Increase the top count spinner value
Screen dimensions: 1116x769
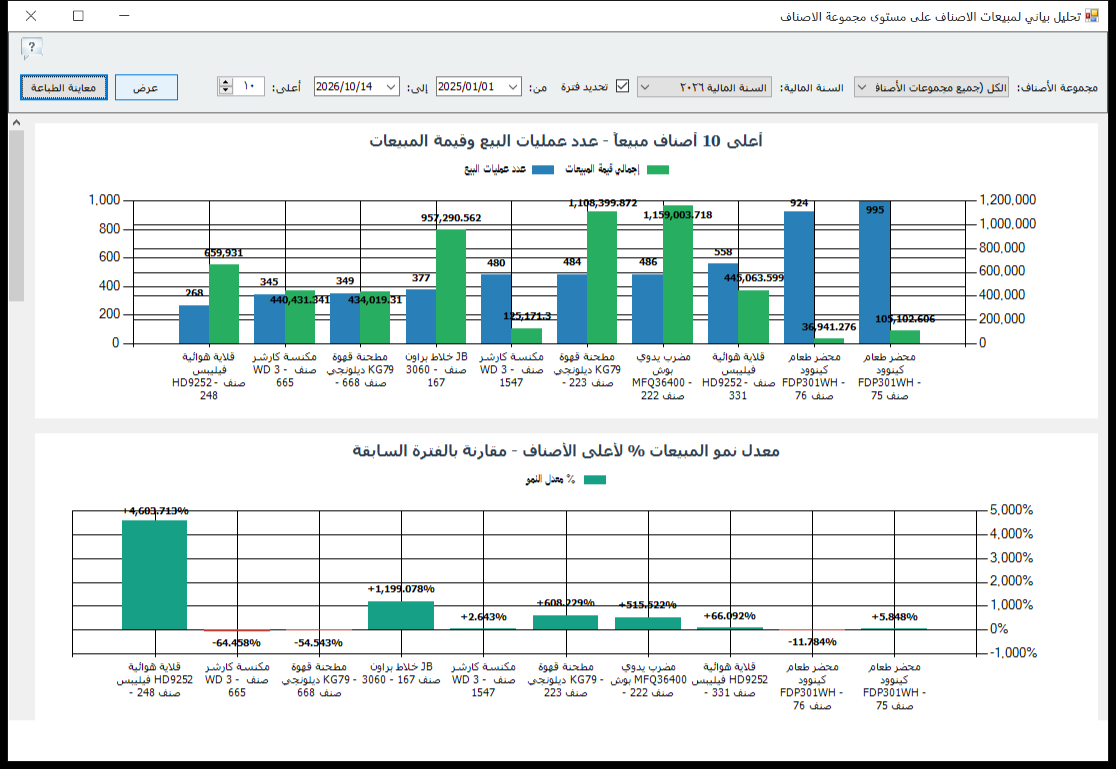tap(226, 83)
